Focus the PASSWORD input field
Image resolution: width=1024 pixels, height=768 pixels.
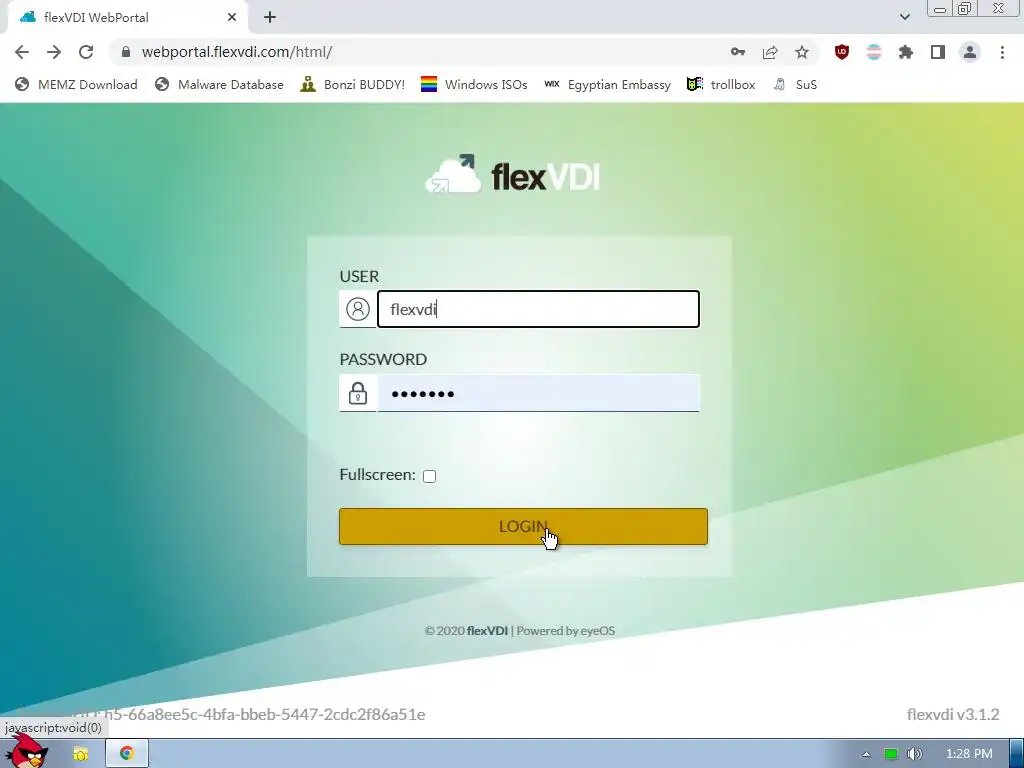click(539, 393)
